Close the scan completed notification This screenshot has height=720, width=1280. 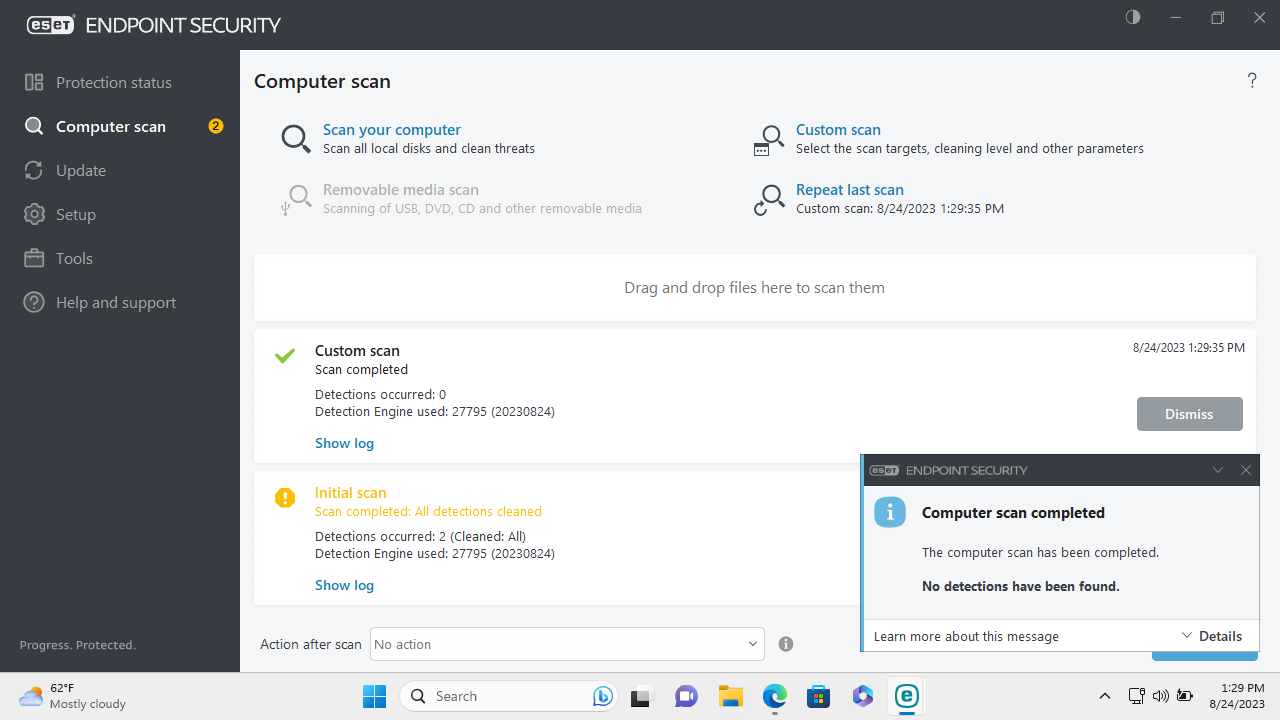pyautogui.click(x=1246, y=470)
